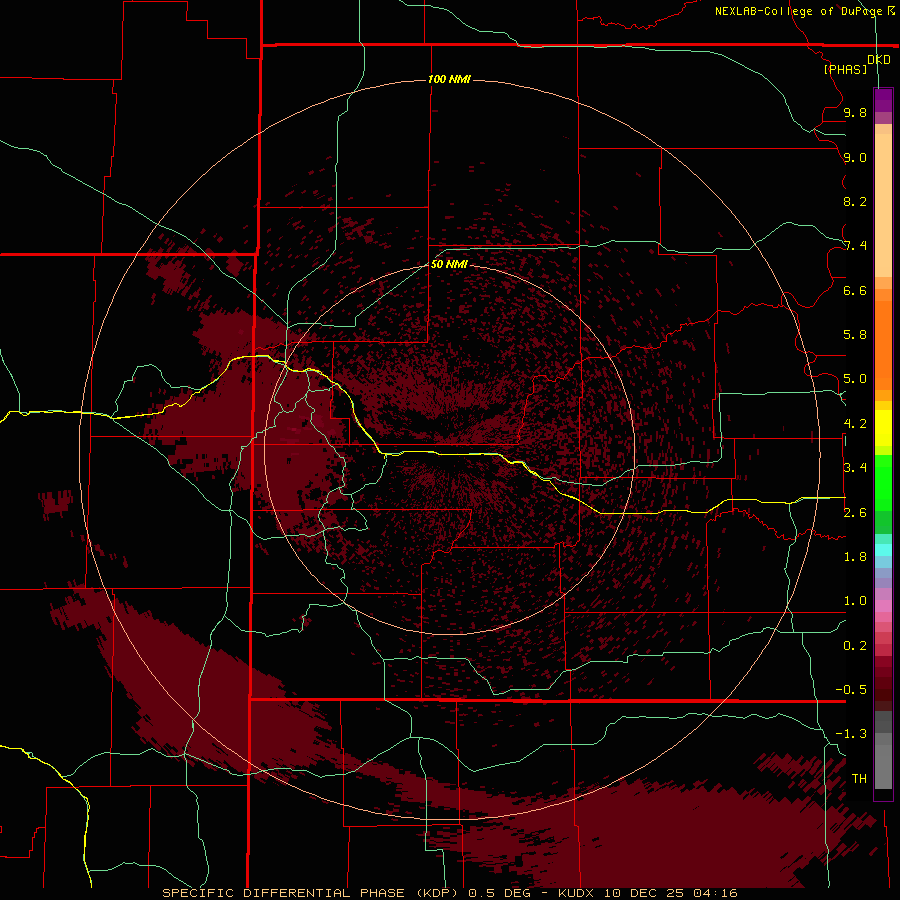The width and height of the screenshot is (900, 900).
Task: Click the 8.2 value on the color scale
Action: (855, 201)
